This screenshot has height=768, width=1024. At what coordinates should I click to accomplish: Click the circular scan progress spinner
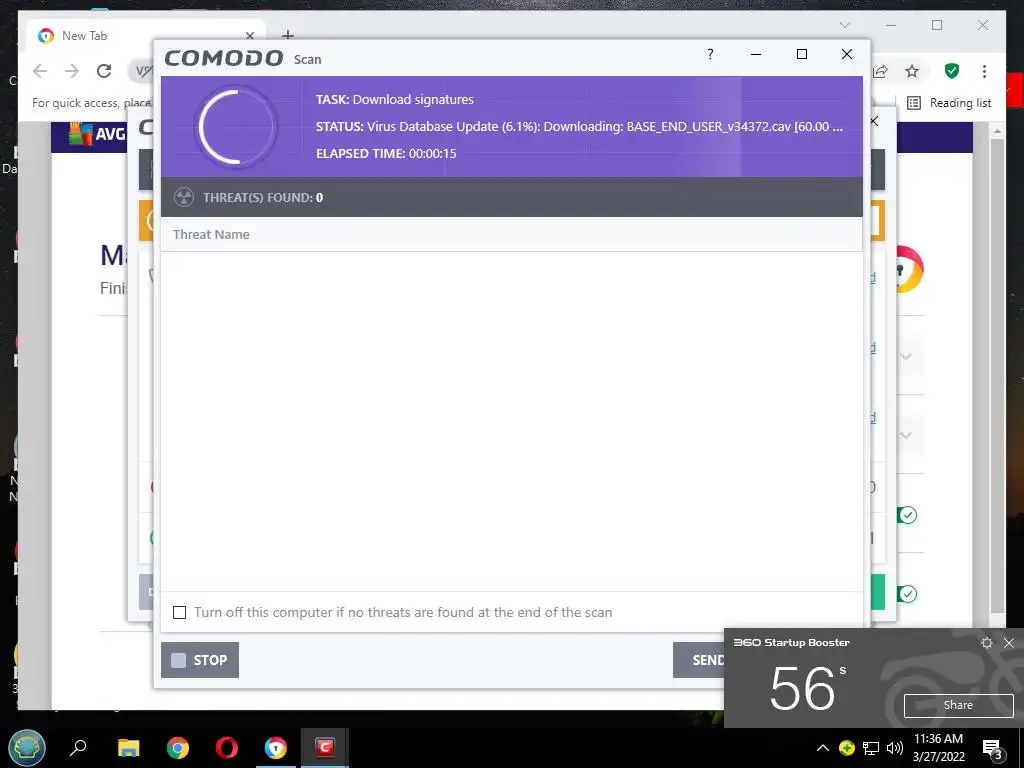point(236,127)
